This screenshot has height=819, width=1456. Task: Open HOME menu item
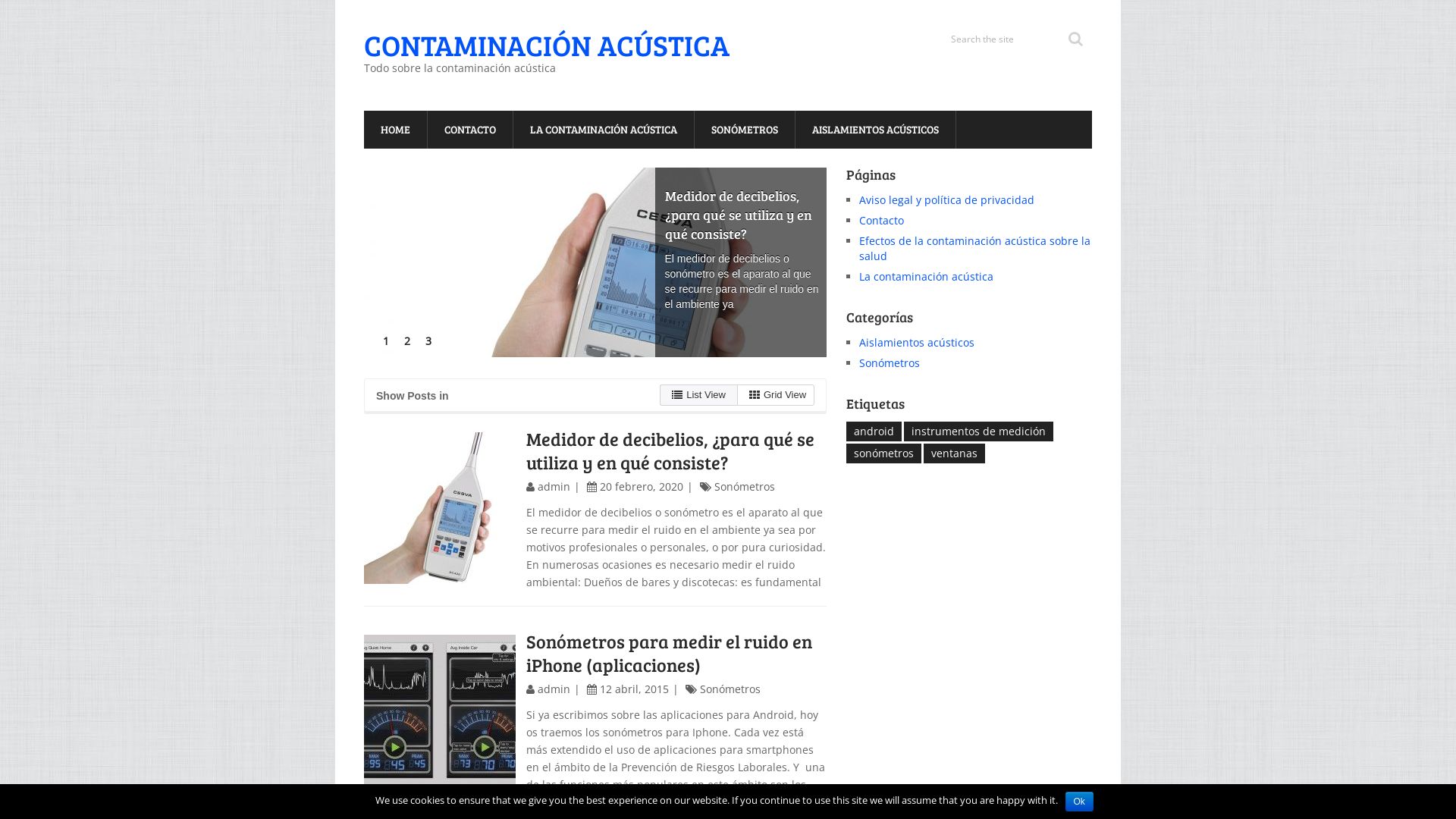[395, 129]
